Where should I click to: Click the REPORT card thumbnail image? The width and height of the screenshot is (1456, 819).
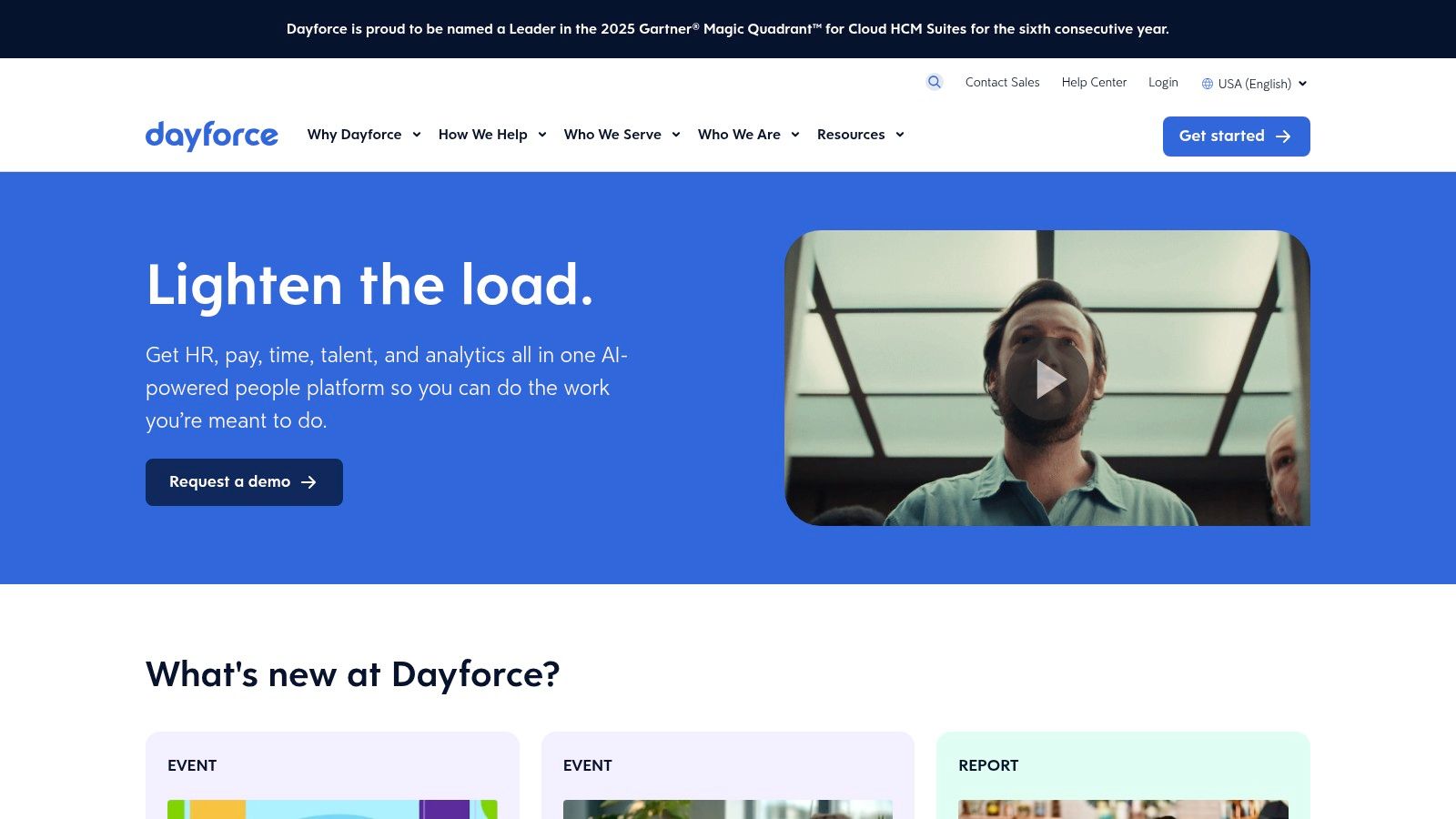[x=1123, y=810]
